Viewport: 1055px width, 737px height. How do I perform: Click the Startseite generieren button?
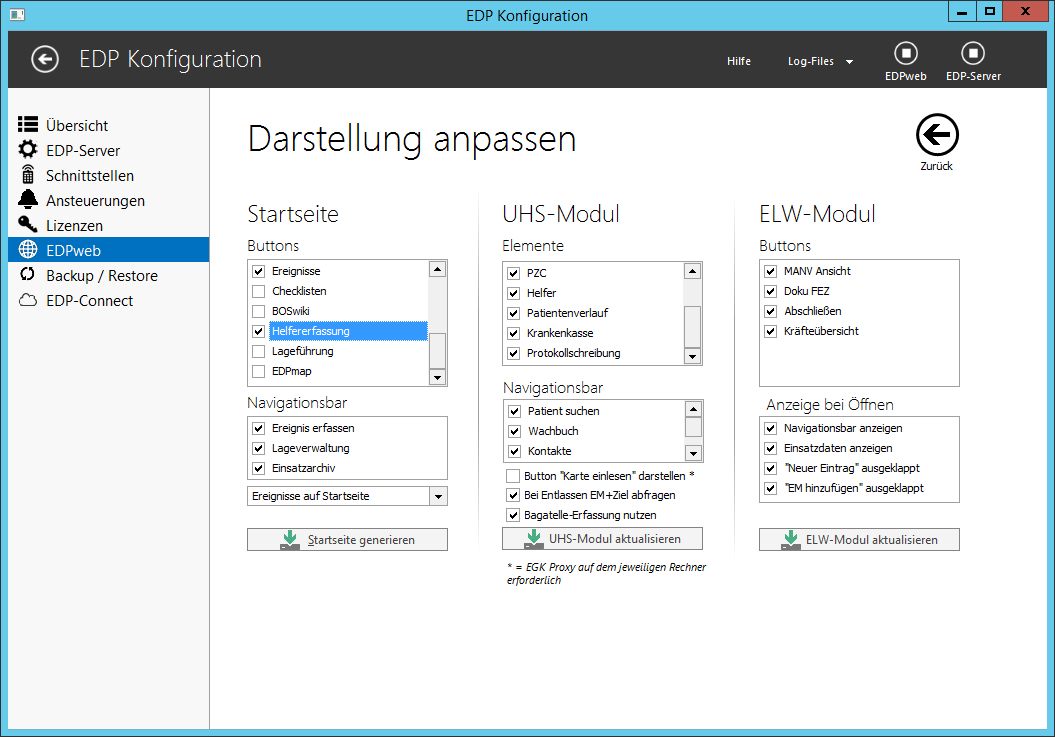[x=347, y=540]
